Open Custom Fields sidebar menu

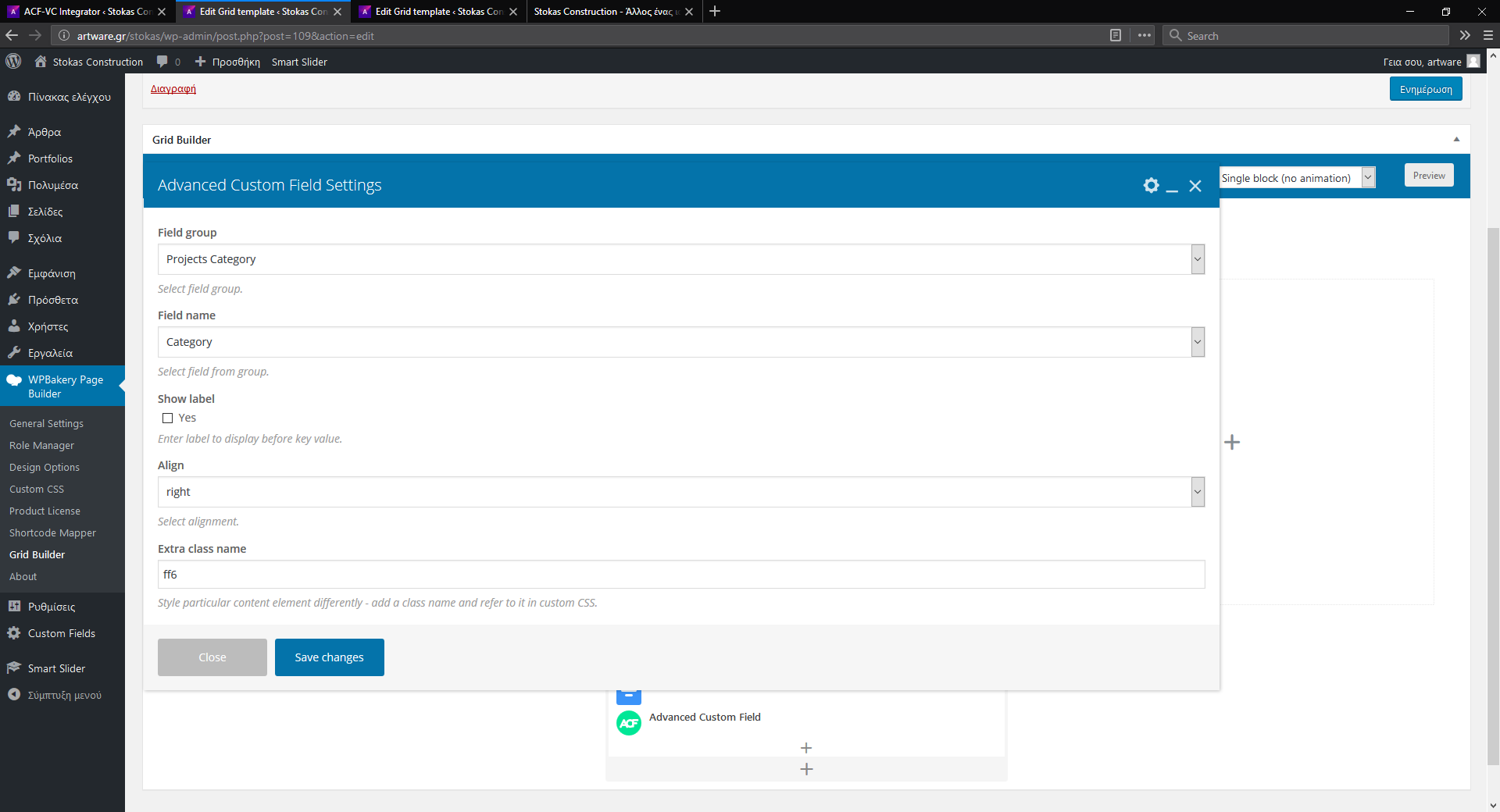click(x=62, y=633)
